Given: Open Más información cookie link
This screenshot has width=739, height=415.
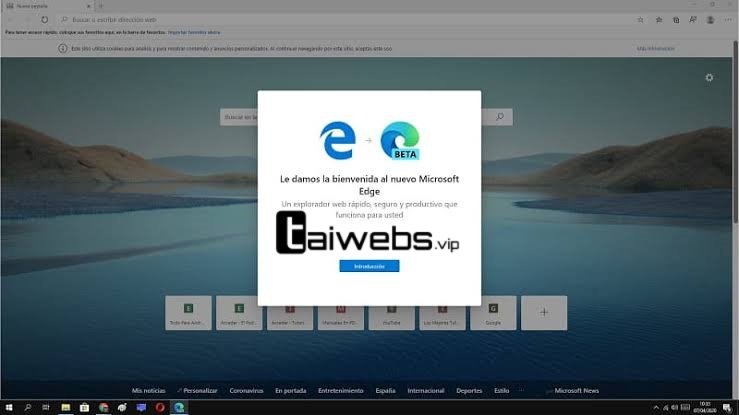Looking at the screenshot, I should click(656, 49).
